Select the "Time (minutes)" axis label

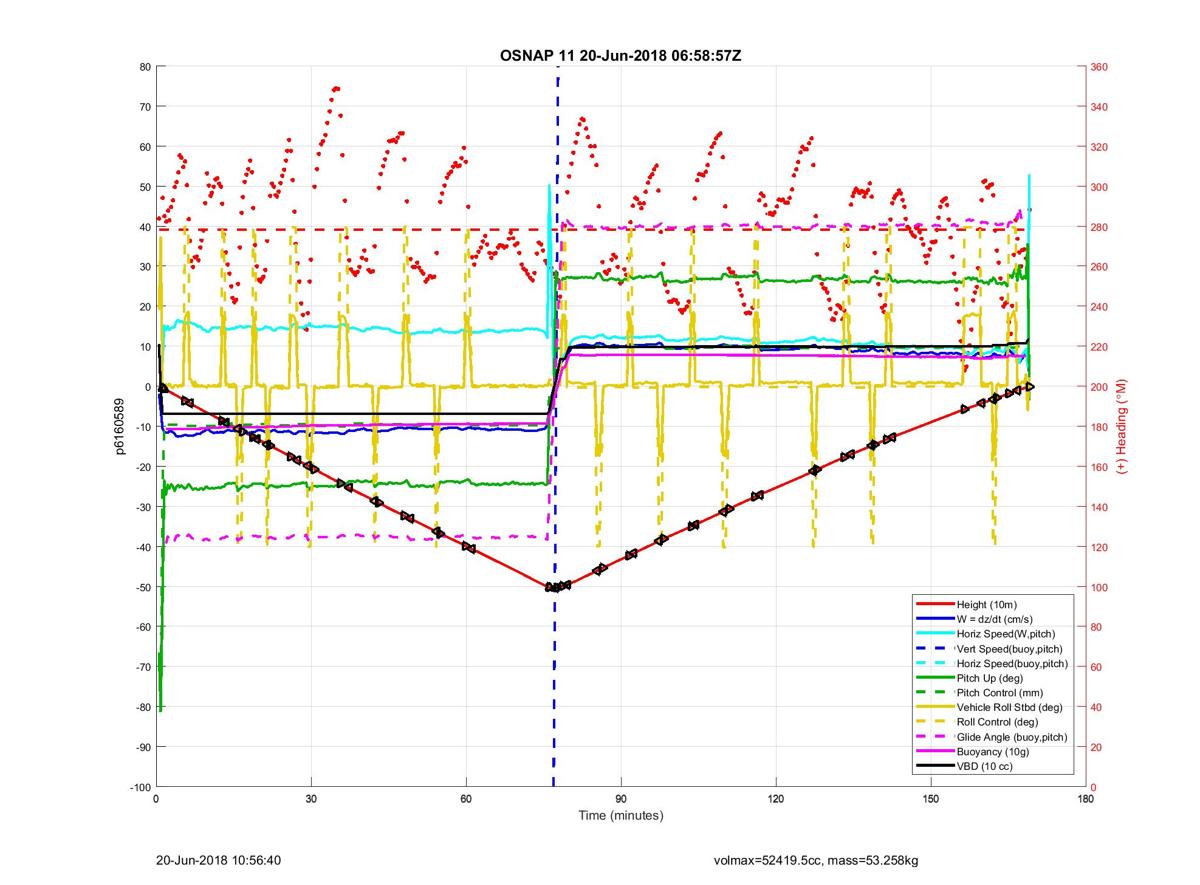[x=620, y=815]
